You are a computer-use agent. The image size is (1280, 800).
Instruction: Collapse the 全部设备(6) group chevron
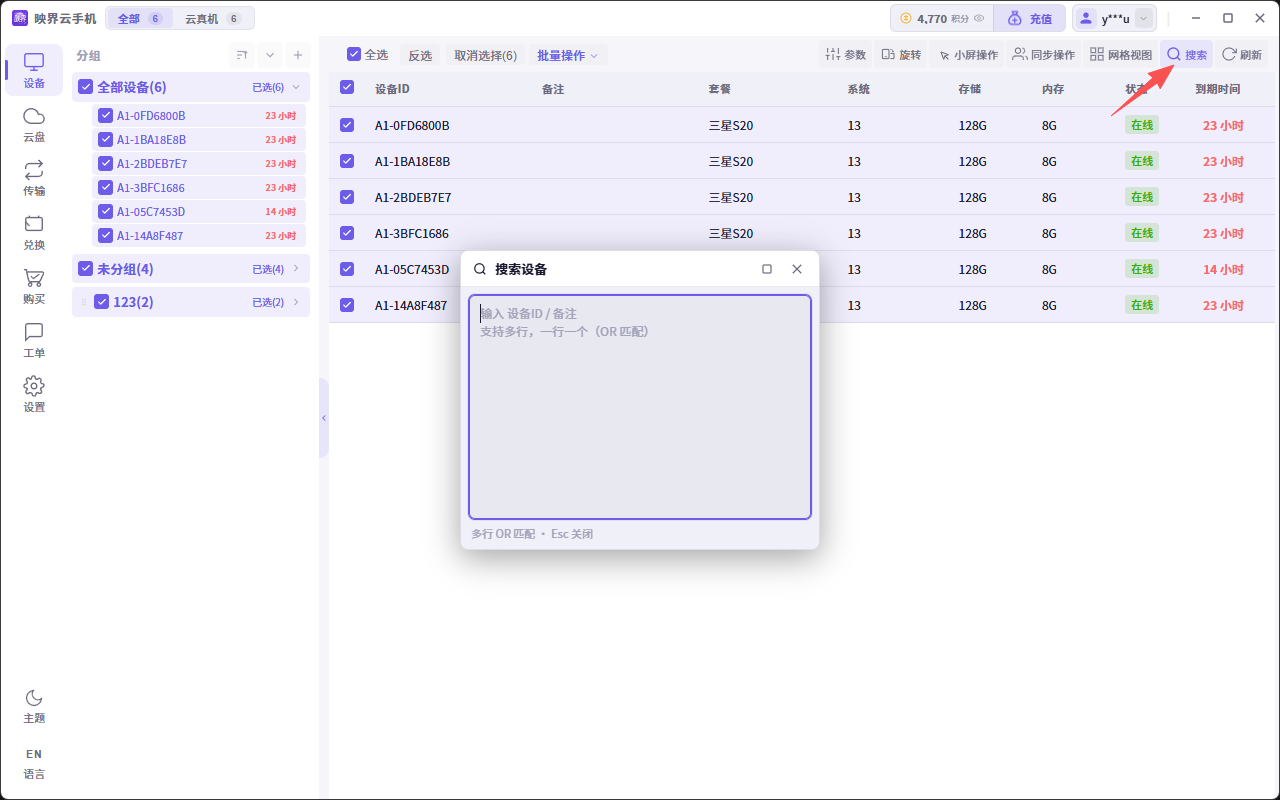296,87
